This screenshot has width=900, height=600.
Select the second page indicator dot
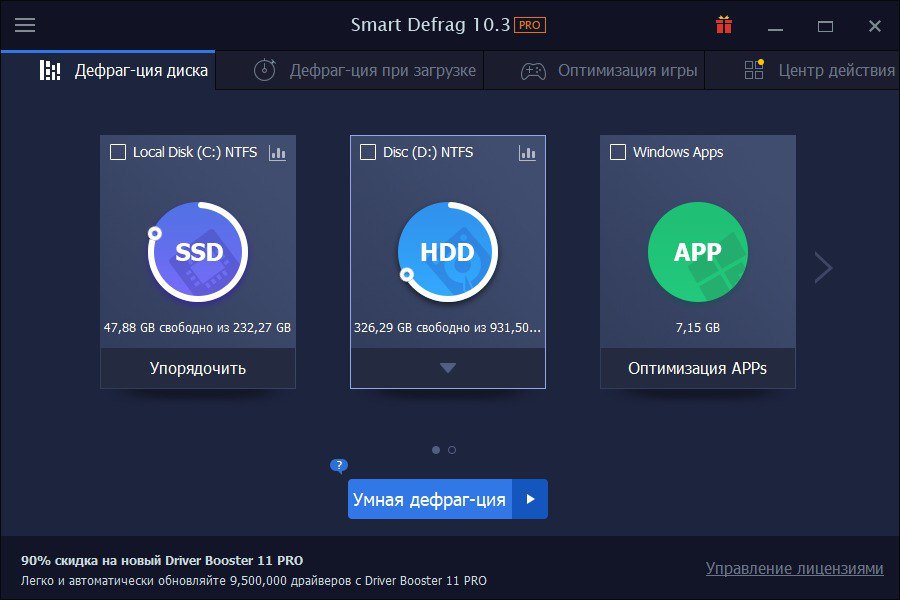click(x=452, y=450)
